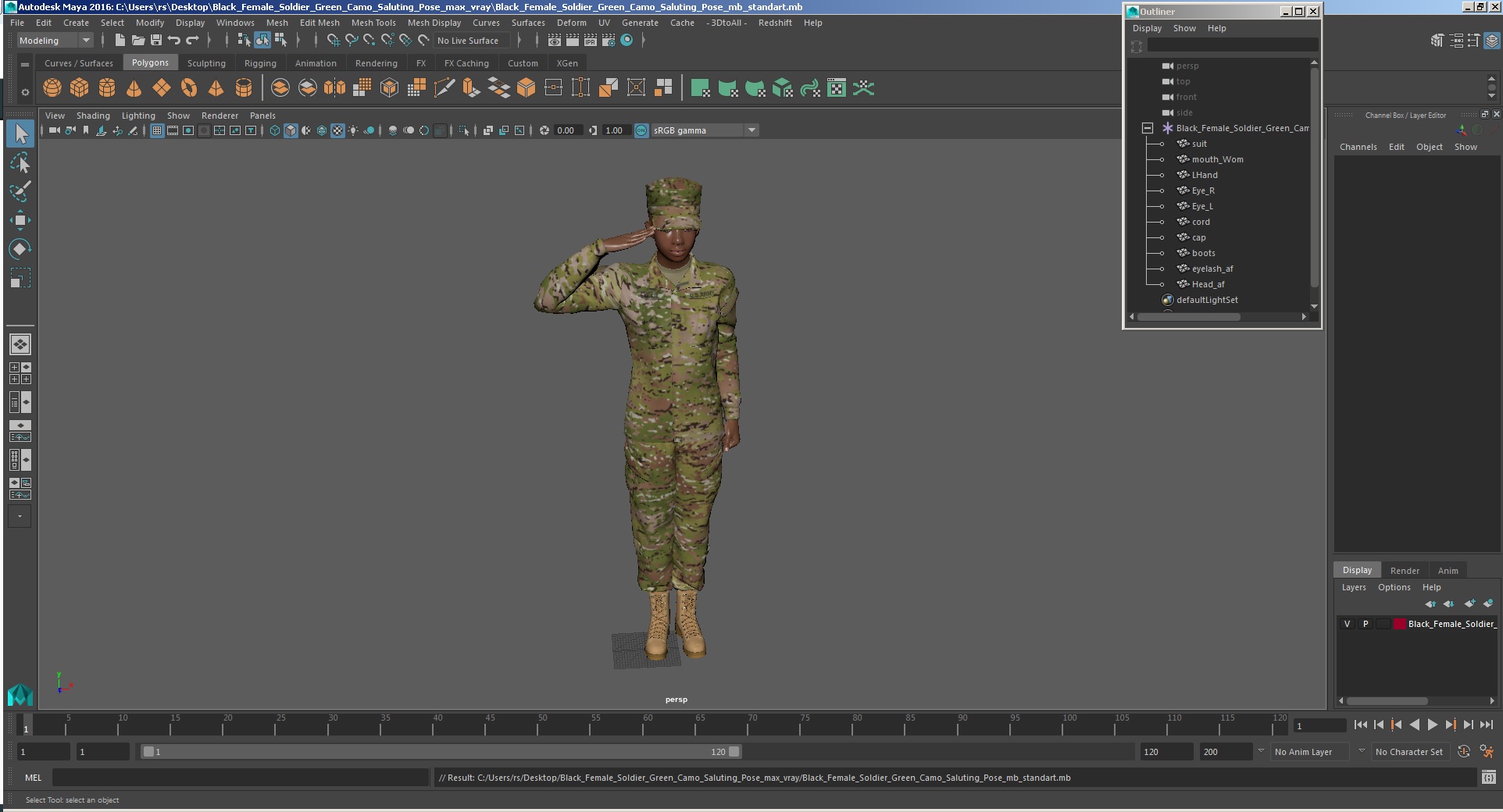Click the layer color swatch for Black_Female_Soldier

click(1400, 624)
